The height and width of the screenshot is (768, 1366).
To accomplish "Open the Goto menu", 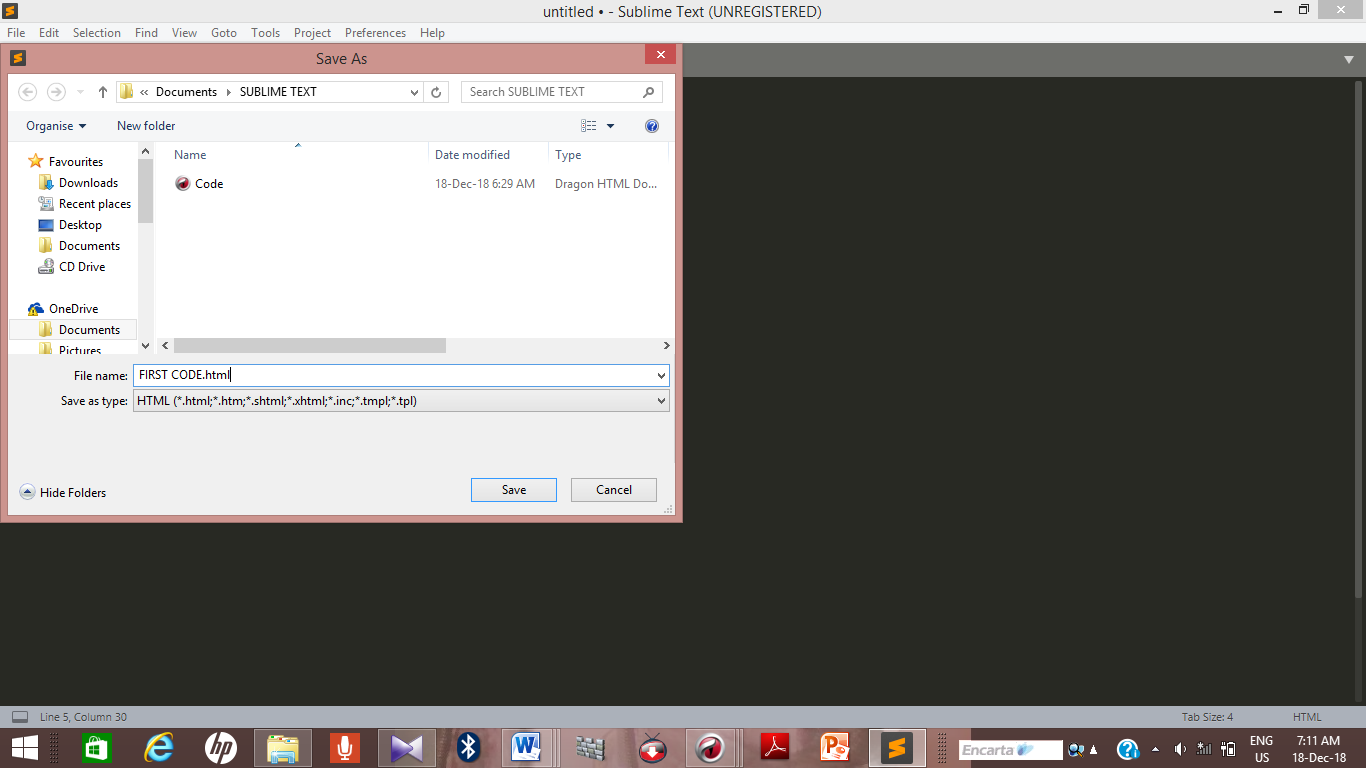I will (x=224, y=33).
